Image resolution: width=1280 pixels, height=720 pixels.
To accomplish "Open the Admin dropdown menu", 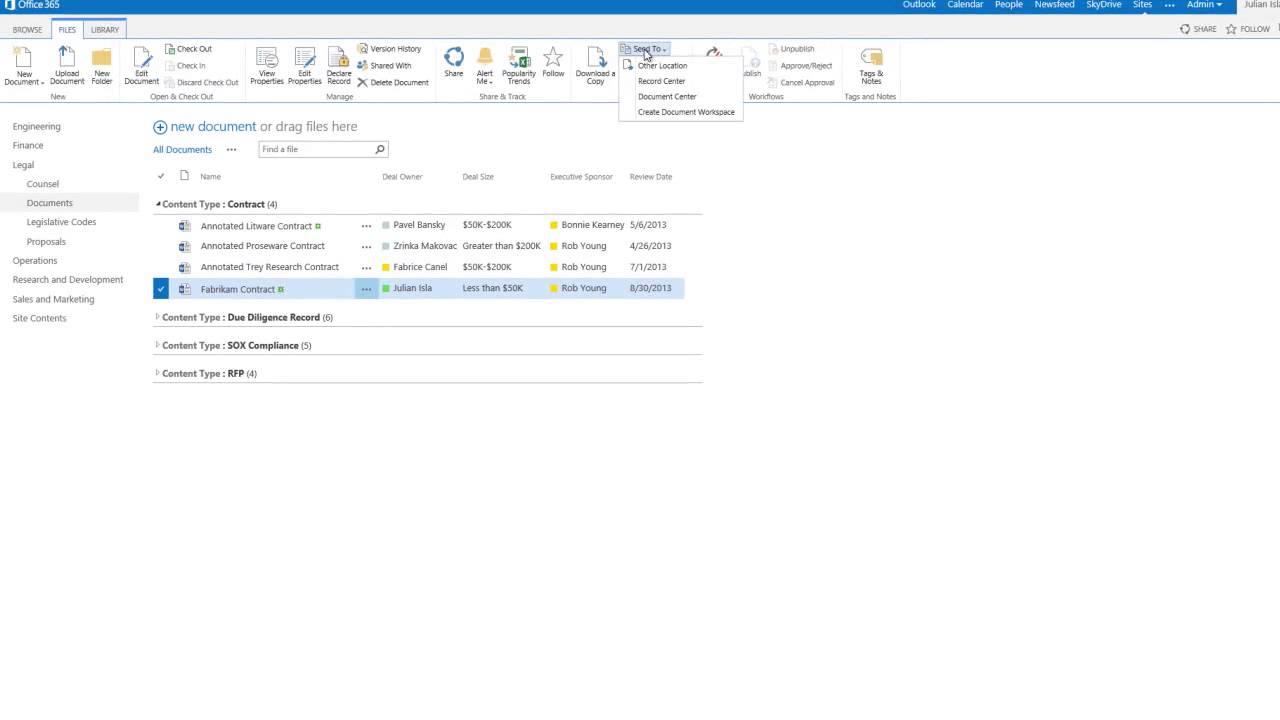I will click(x=1204, y=5).
